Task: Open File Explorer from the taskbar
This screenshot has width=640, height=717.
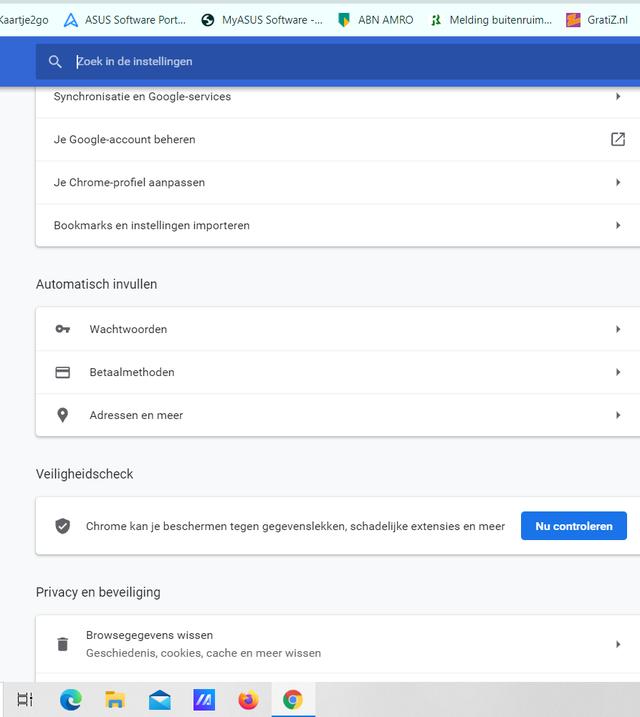Action: 115,700
